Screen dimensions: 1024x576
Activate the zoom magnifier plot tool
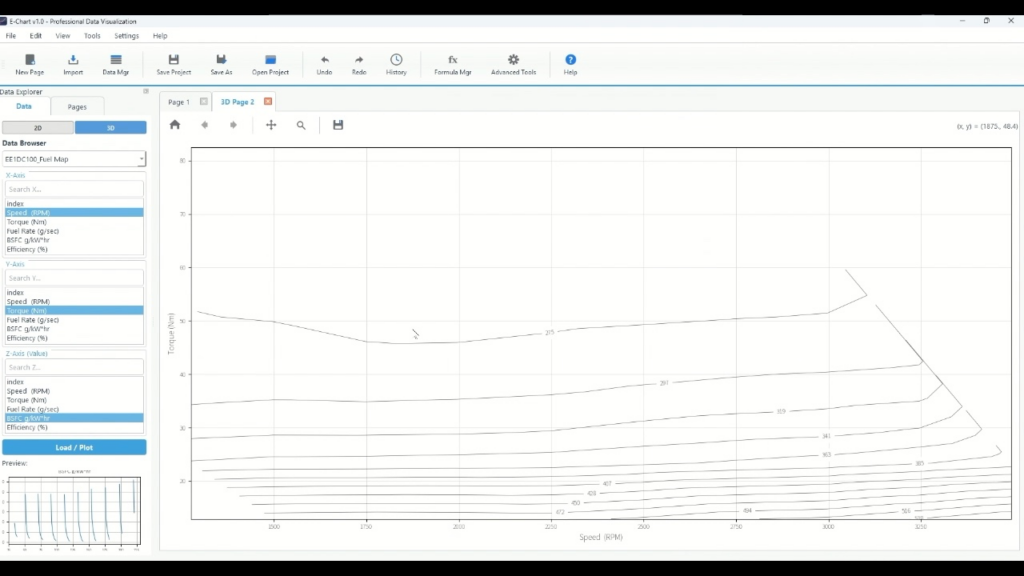click(x=301, y=125)
